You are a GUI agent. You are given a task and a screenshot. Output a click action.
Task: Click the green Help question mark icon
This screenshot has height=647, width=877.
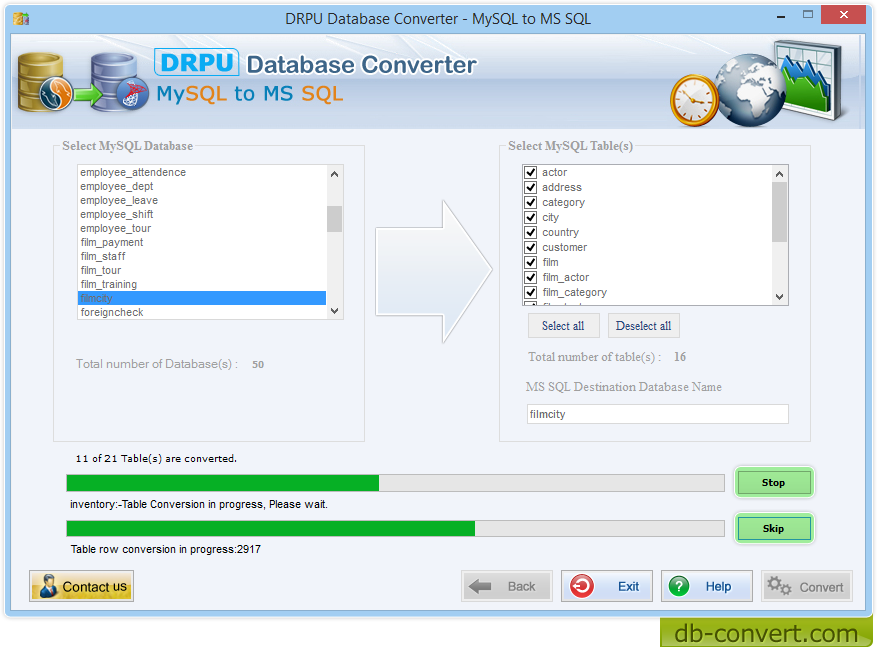coord(679,586)
